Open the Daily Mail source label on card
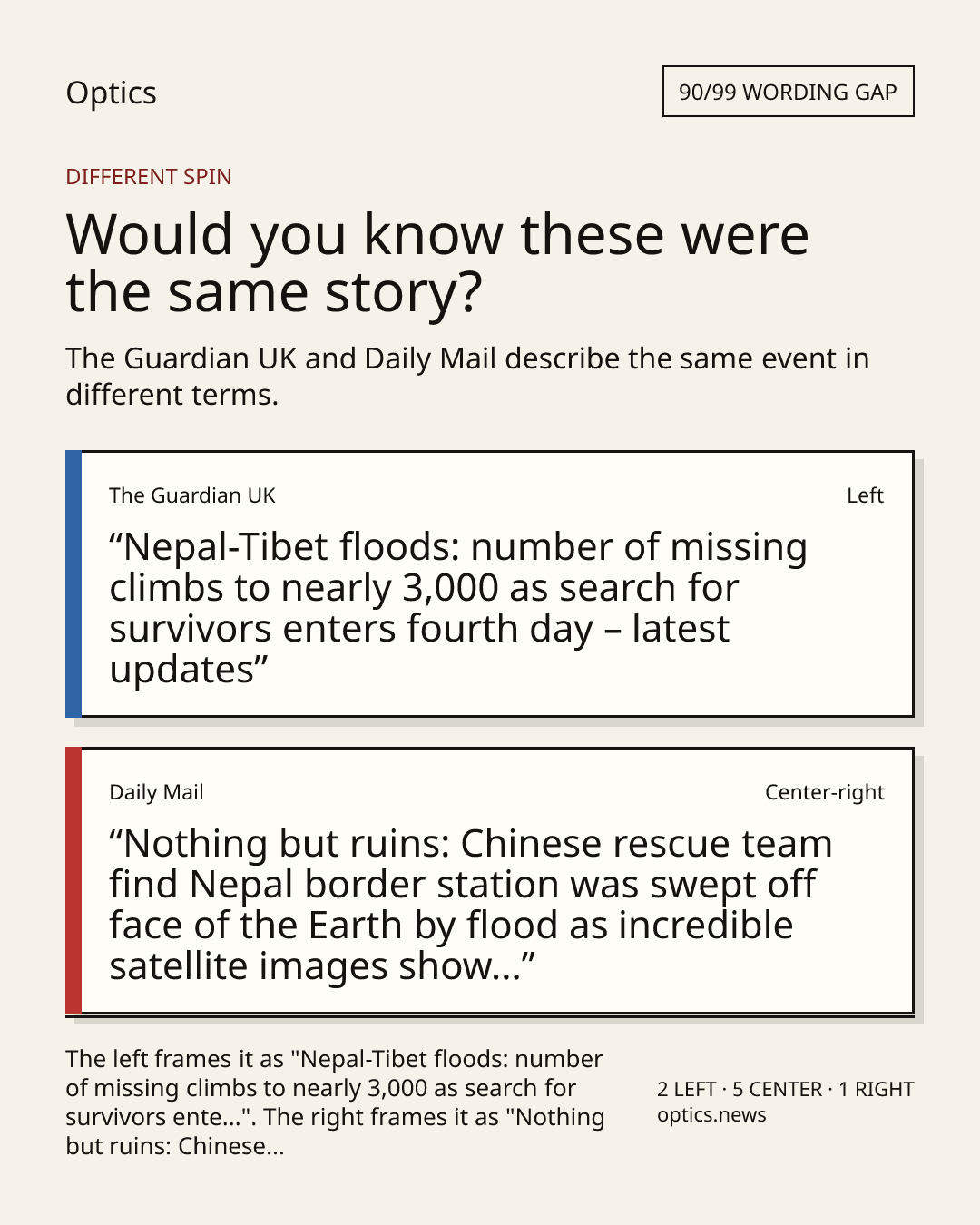Viewport: 980px width, 1225px height. (156, 792)
